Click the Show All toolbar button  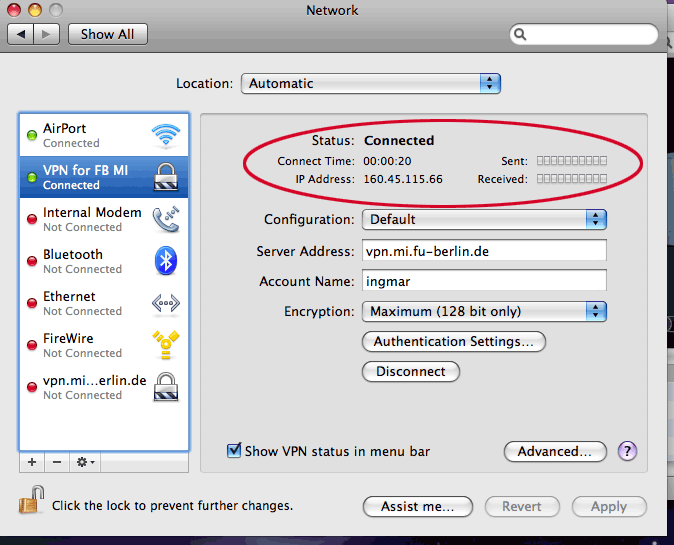[107, 34]
